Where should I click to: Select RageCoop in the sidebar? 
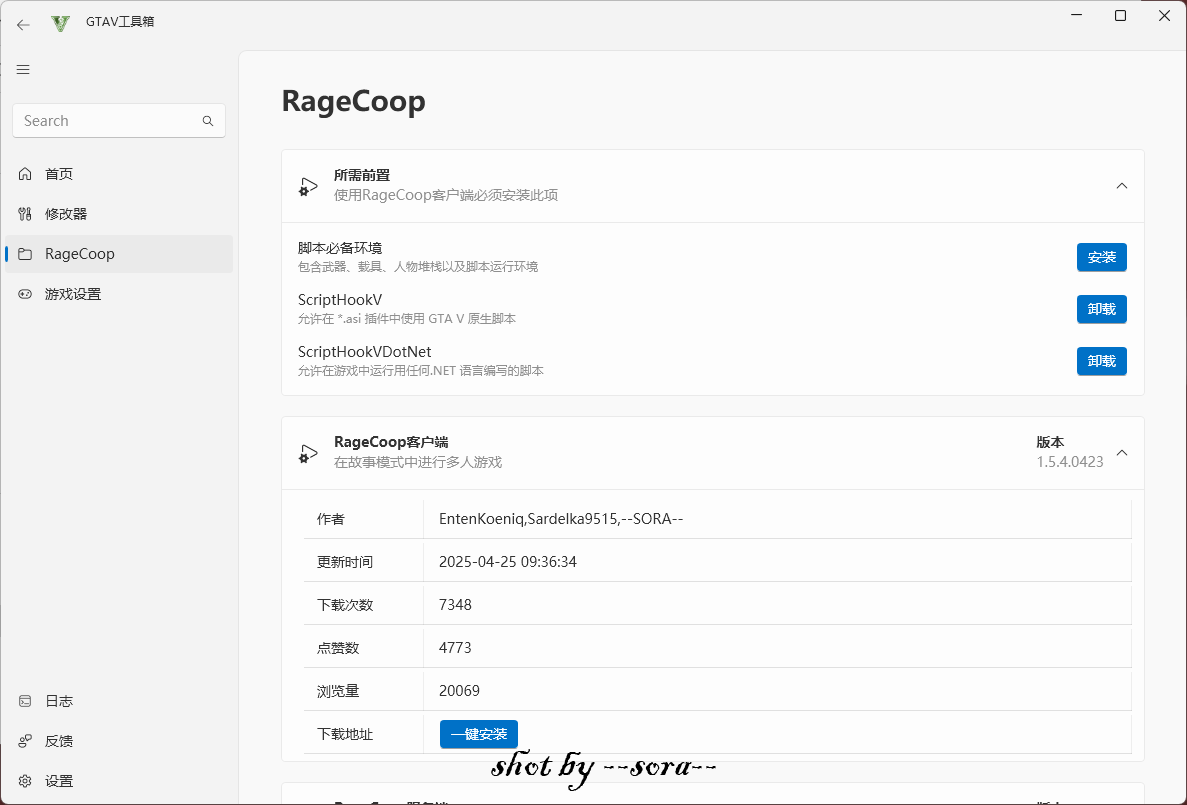pyautogui.click(x=119, y=254)
